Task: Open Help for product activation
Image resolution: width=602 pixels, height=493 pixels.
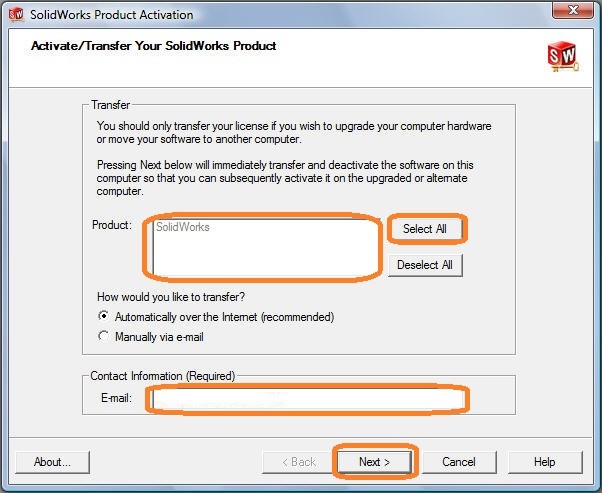Action: pos(545,462)
